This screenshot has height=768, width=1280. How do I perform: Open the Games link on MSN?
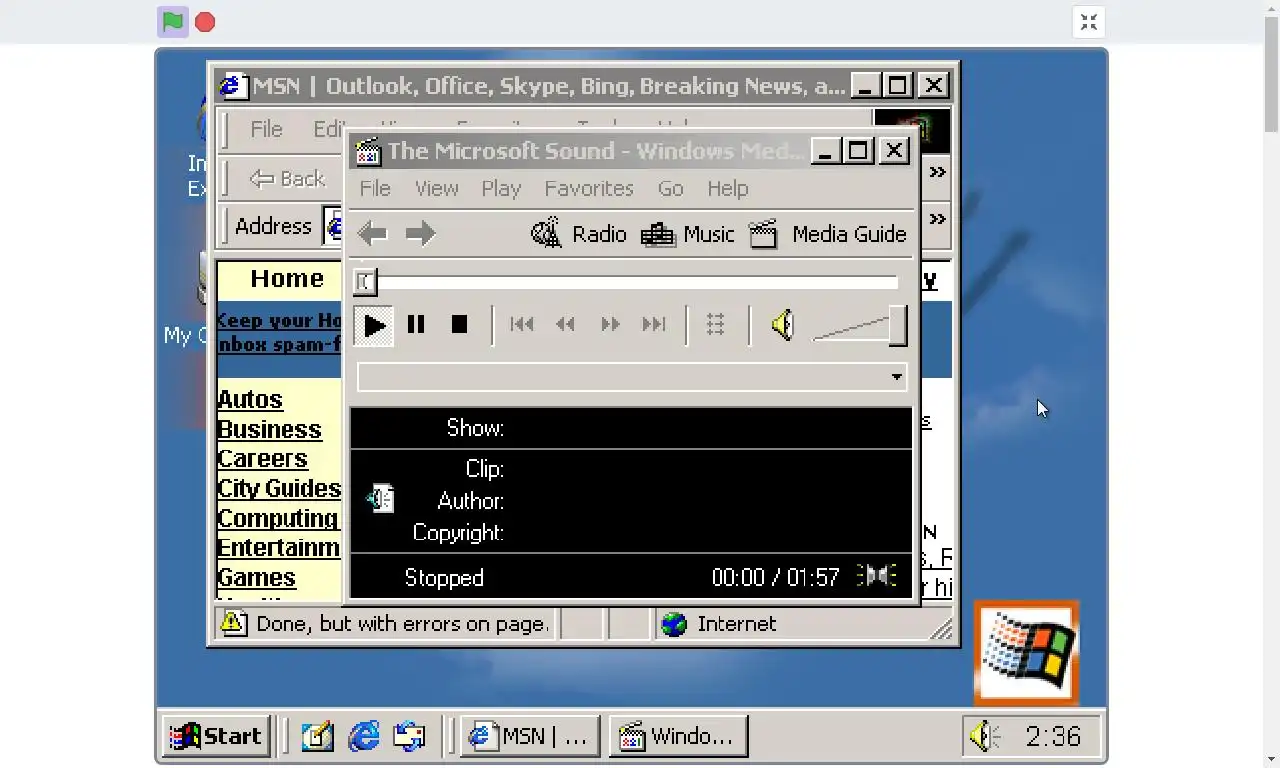pos(256,578)
